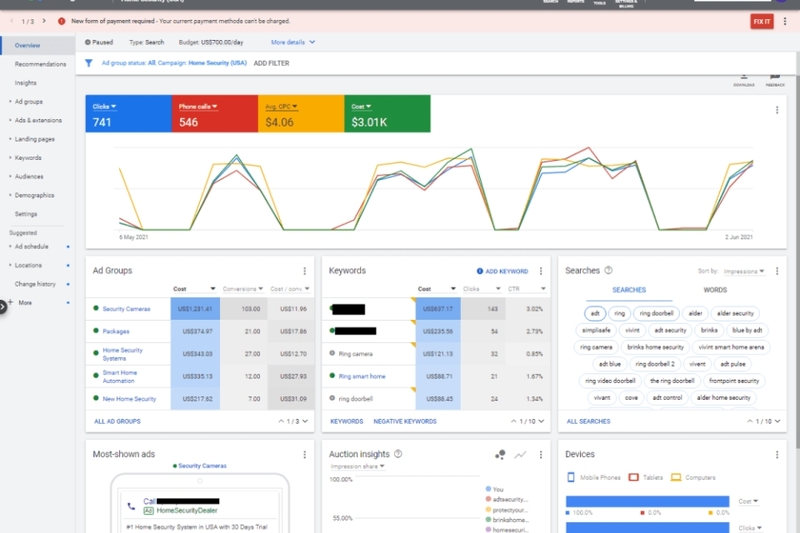Viewport: 800px width, 533px height.
Task: Switch to the Words tab in Searches
Action: [x=715, y=290]
